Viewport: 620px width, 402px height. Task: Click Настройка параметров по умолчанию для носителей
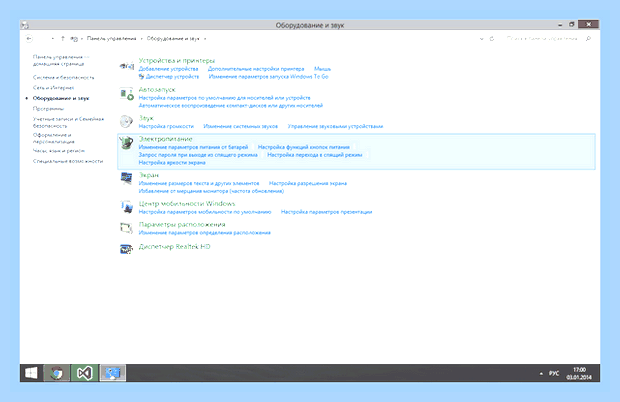224,98
